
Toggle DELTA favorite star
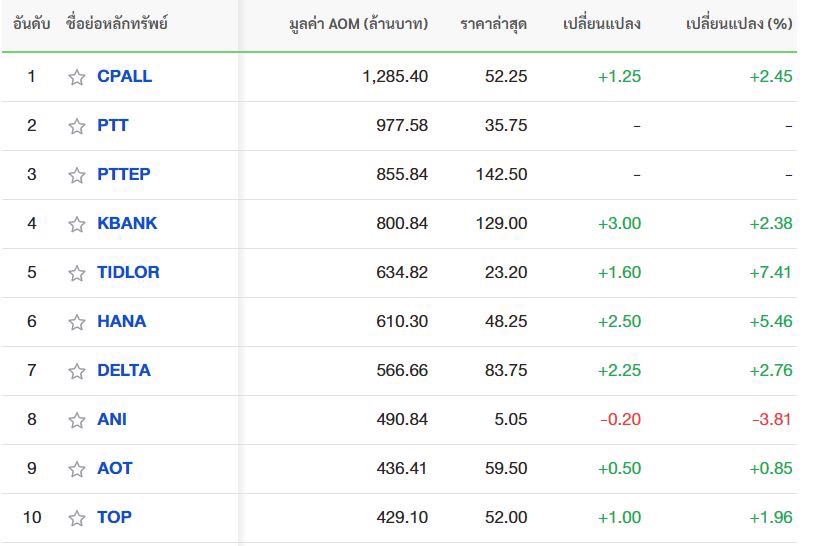pyautogui.click(x=77, y=371)
